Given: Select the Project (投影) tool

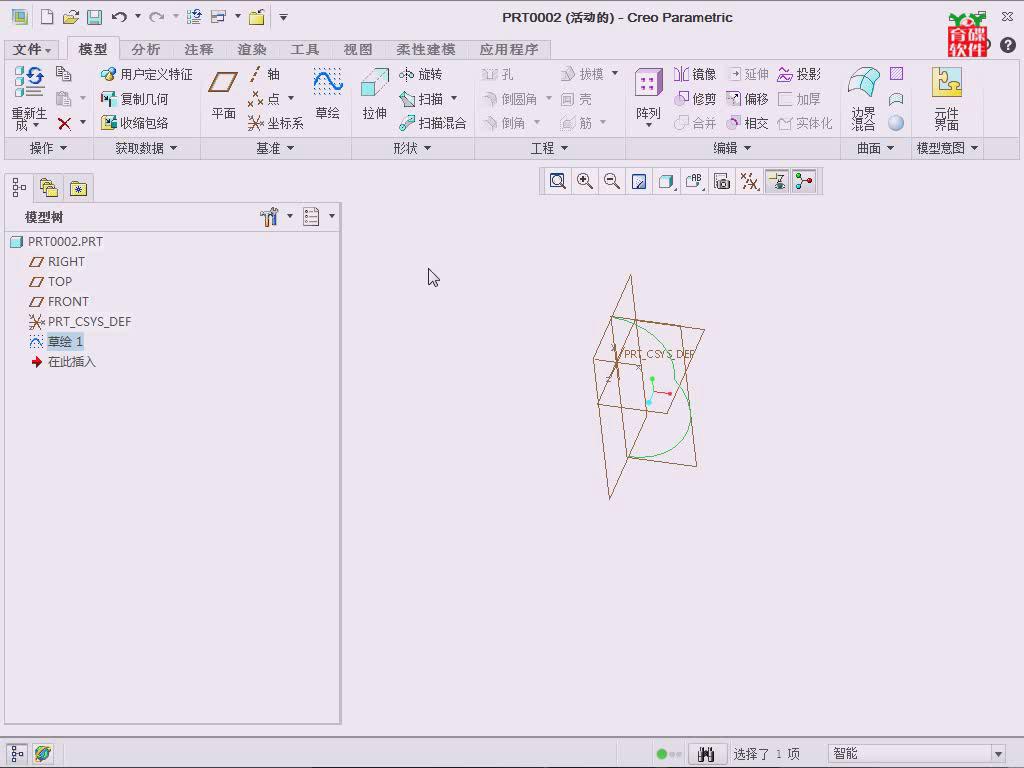Looking at the screenshot, I should [799, 74].
